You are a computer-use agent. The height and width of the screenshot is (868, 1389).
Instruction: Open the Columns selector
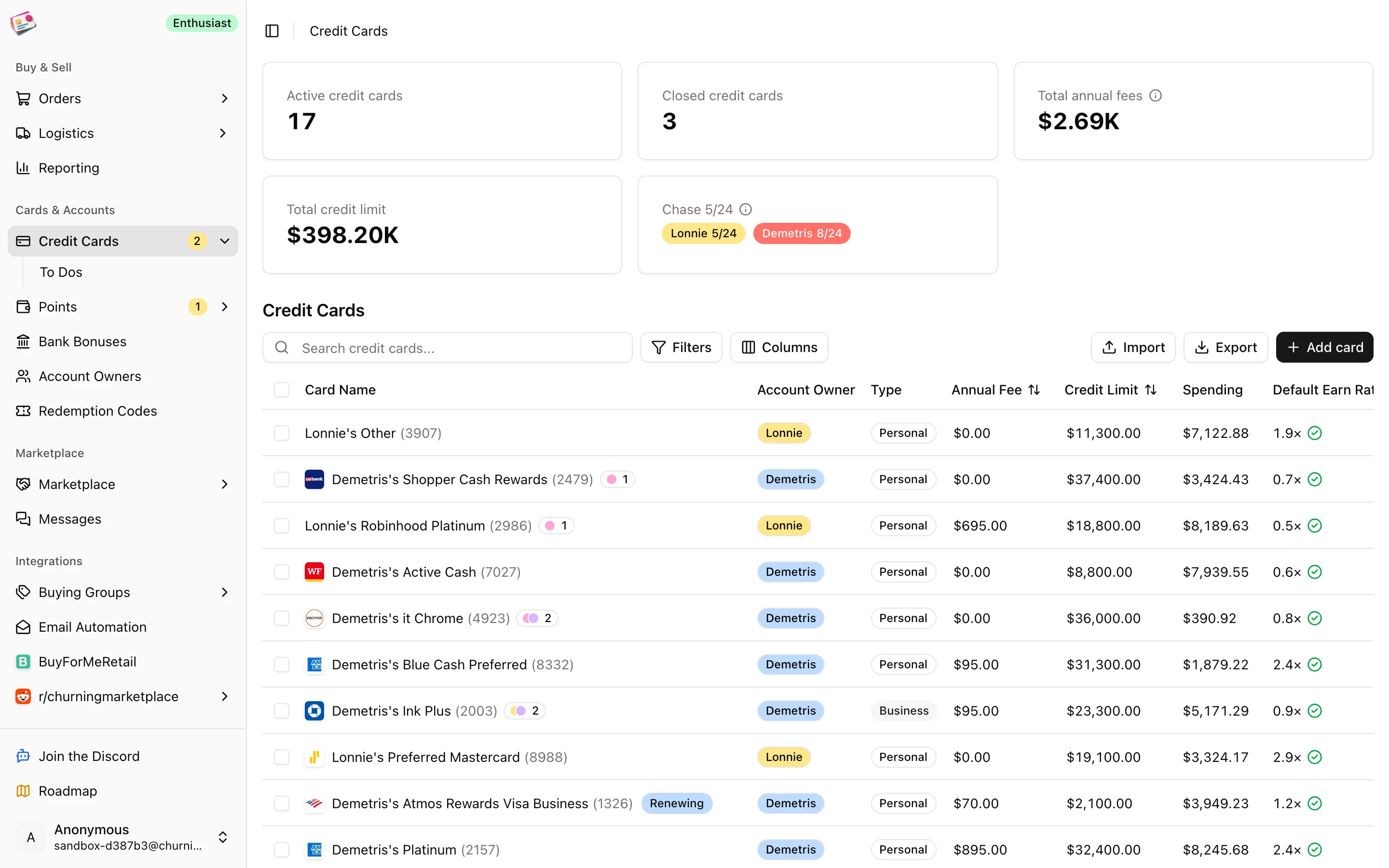779,347
